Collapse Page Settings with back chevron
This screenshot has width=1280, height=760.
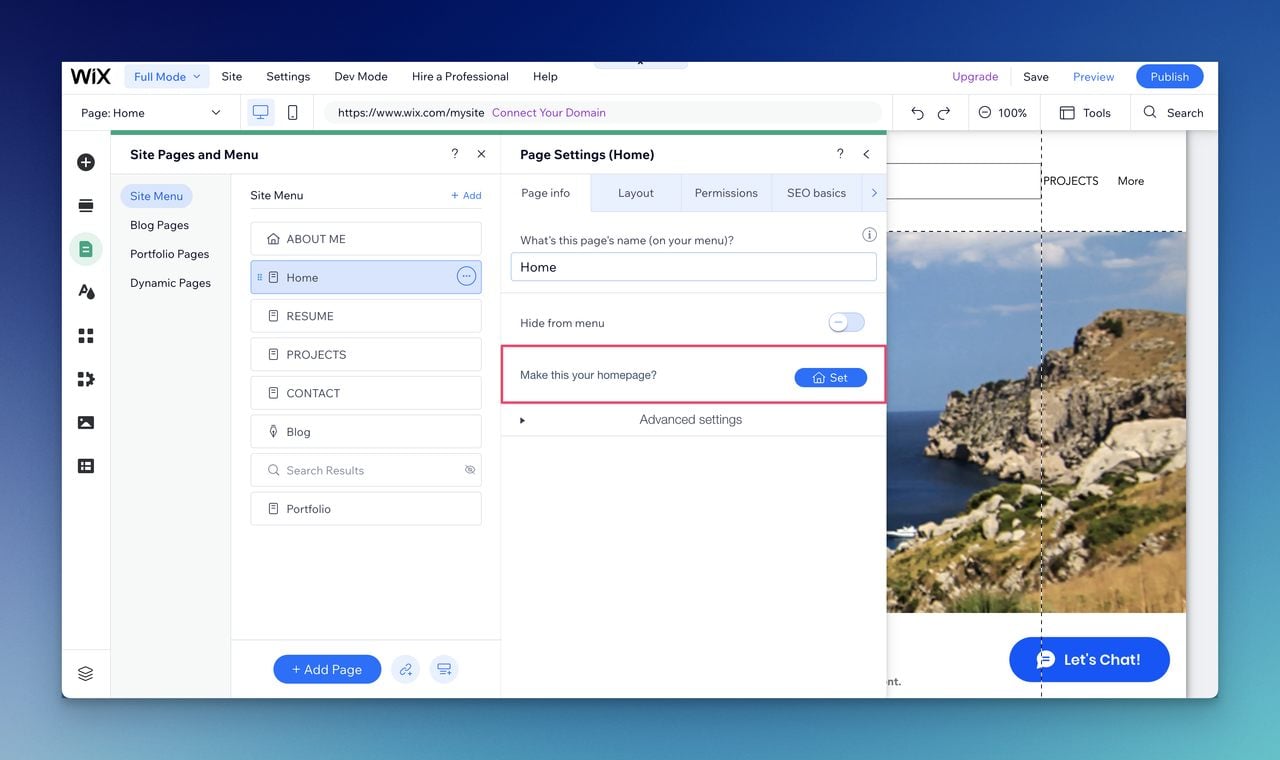coord(866,154)
